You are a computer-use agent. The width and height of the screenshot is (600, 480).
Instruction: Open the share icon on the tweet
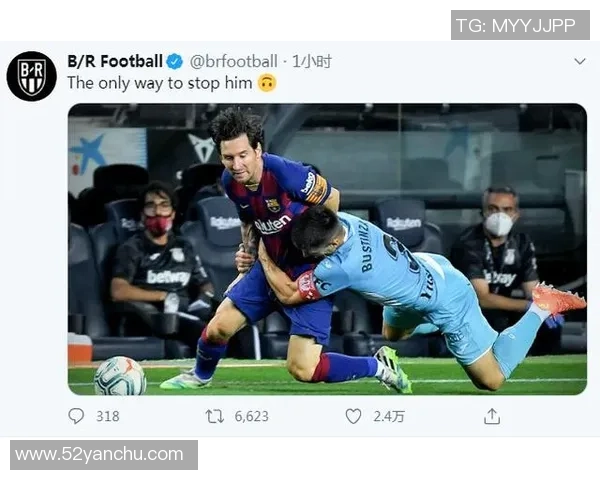click(x=491, y=416)
